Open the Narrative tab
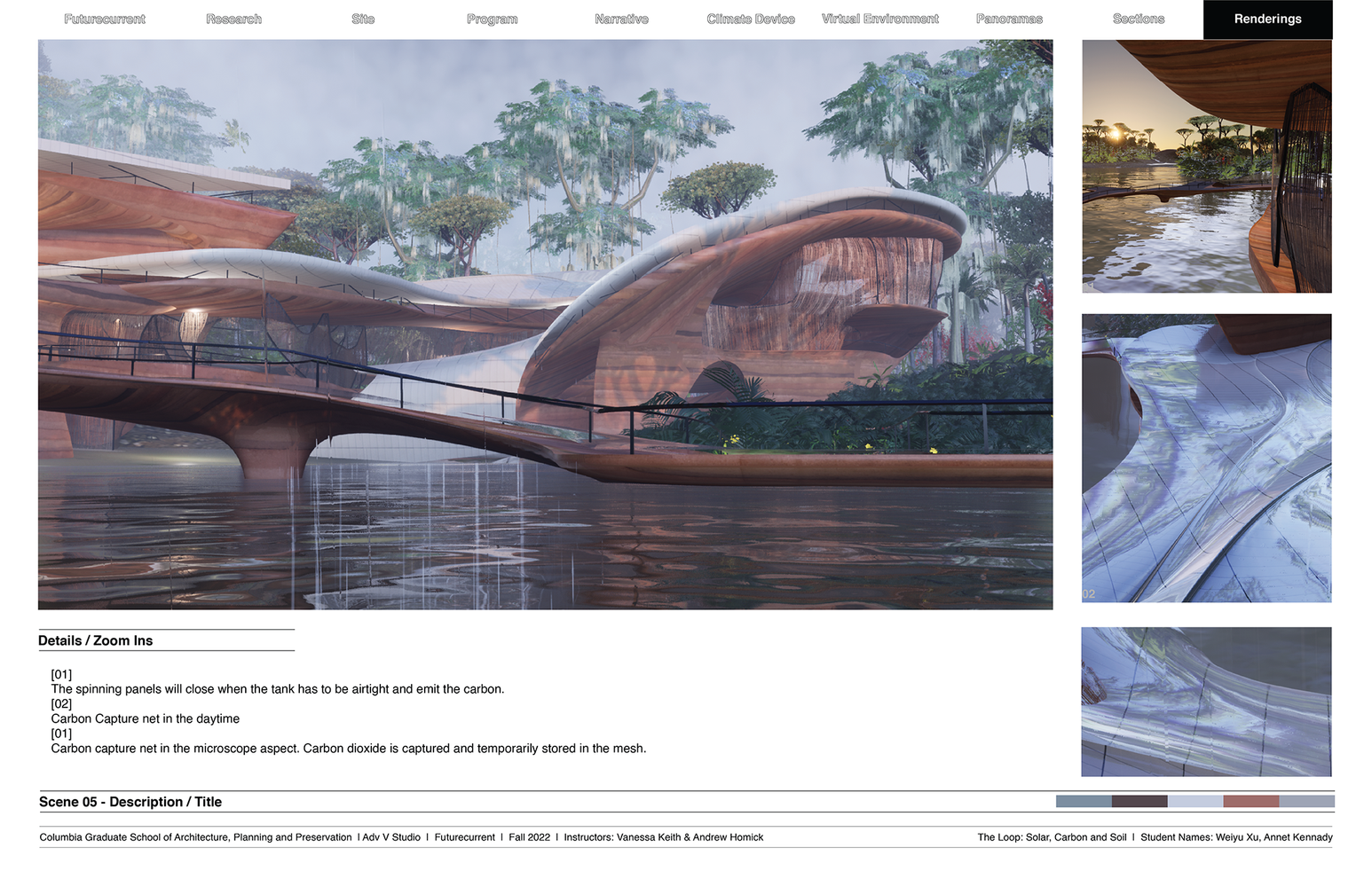This screenshot has height=887, width=1372. tap(621, 19)
